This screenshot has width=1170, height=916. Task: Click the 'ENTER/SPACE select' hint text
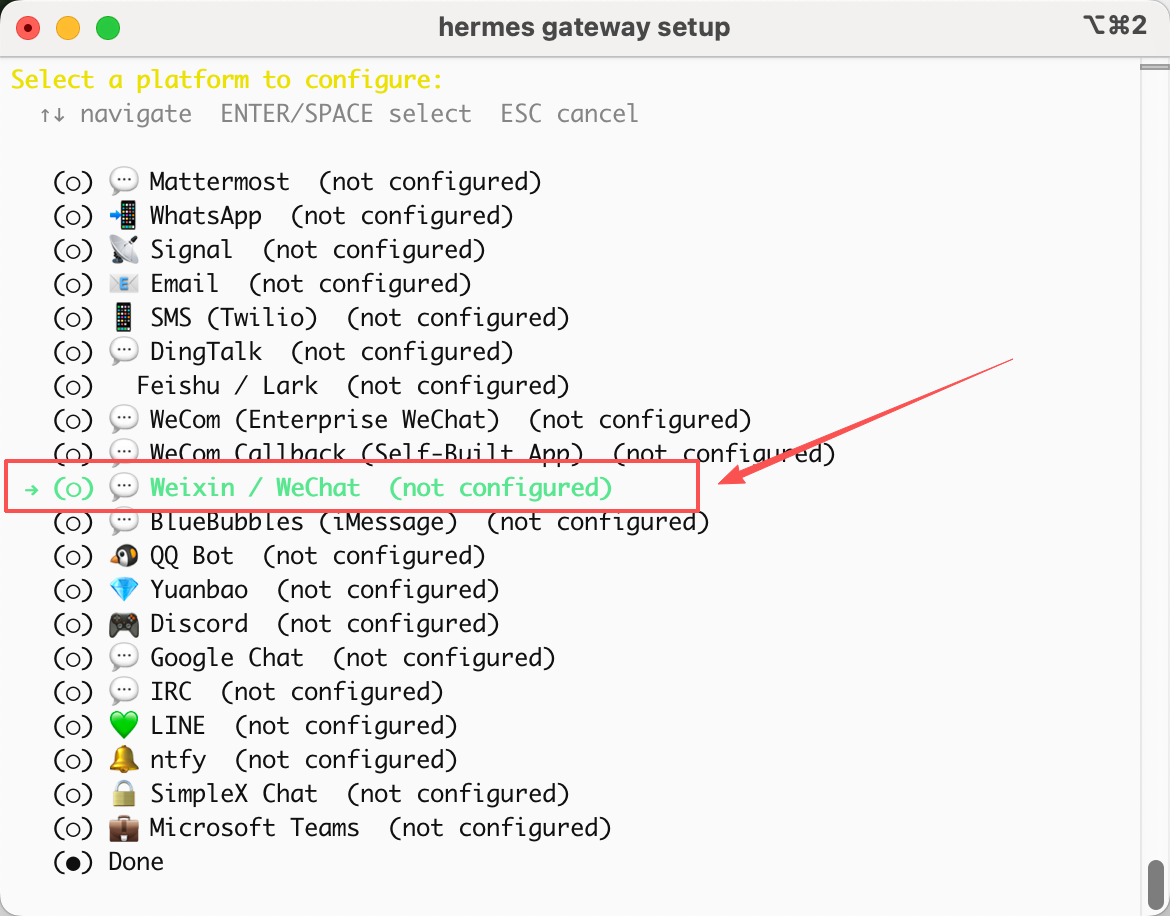click(x=345, y=113)
